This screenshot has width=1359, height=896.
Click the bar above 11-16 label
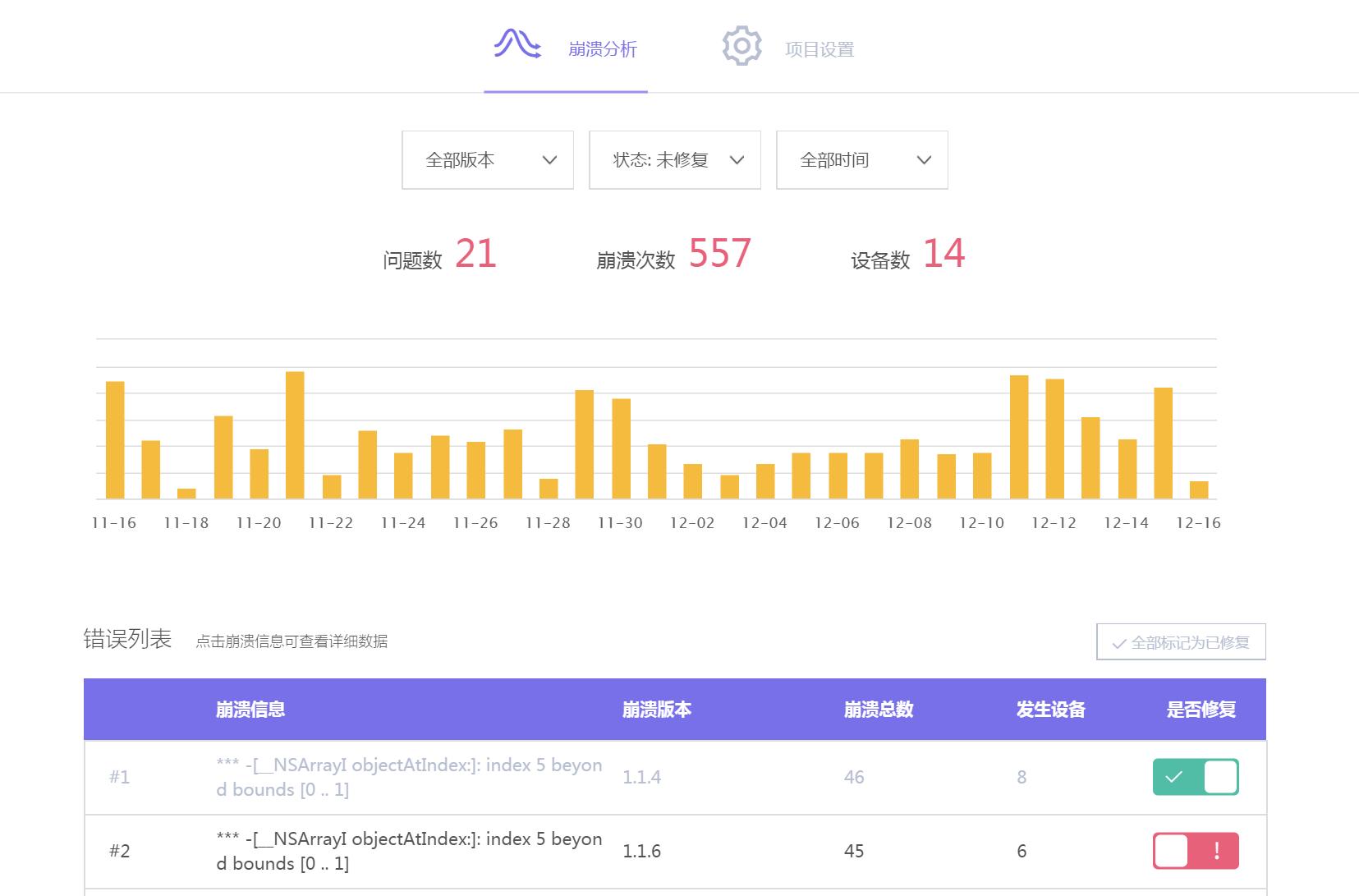115,440
